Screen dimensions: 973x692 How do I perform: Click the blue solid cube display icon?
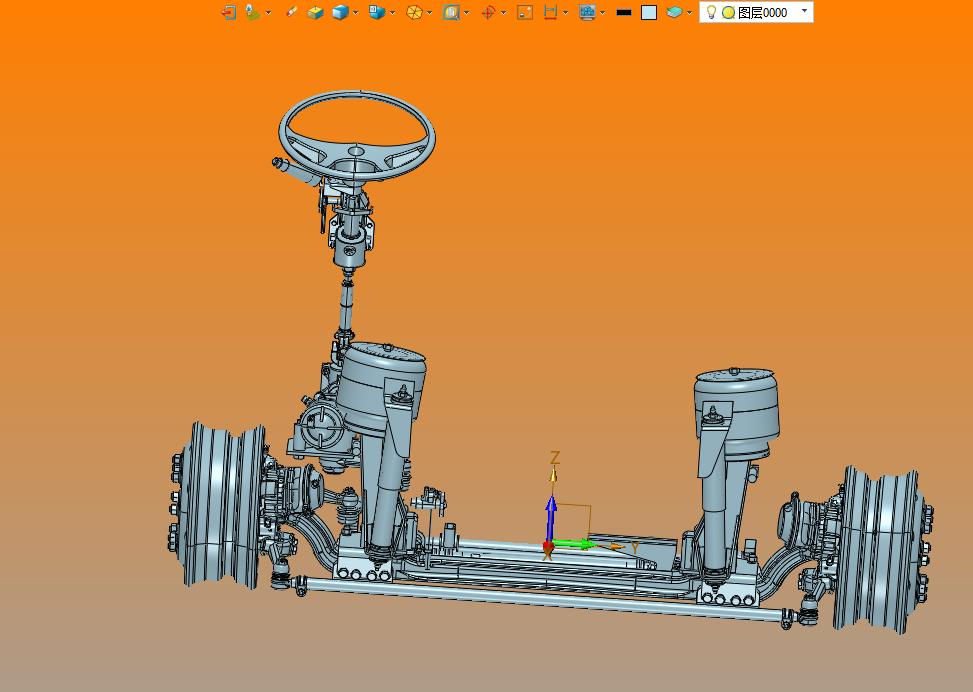339,12
